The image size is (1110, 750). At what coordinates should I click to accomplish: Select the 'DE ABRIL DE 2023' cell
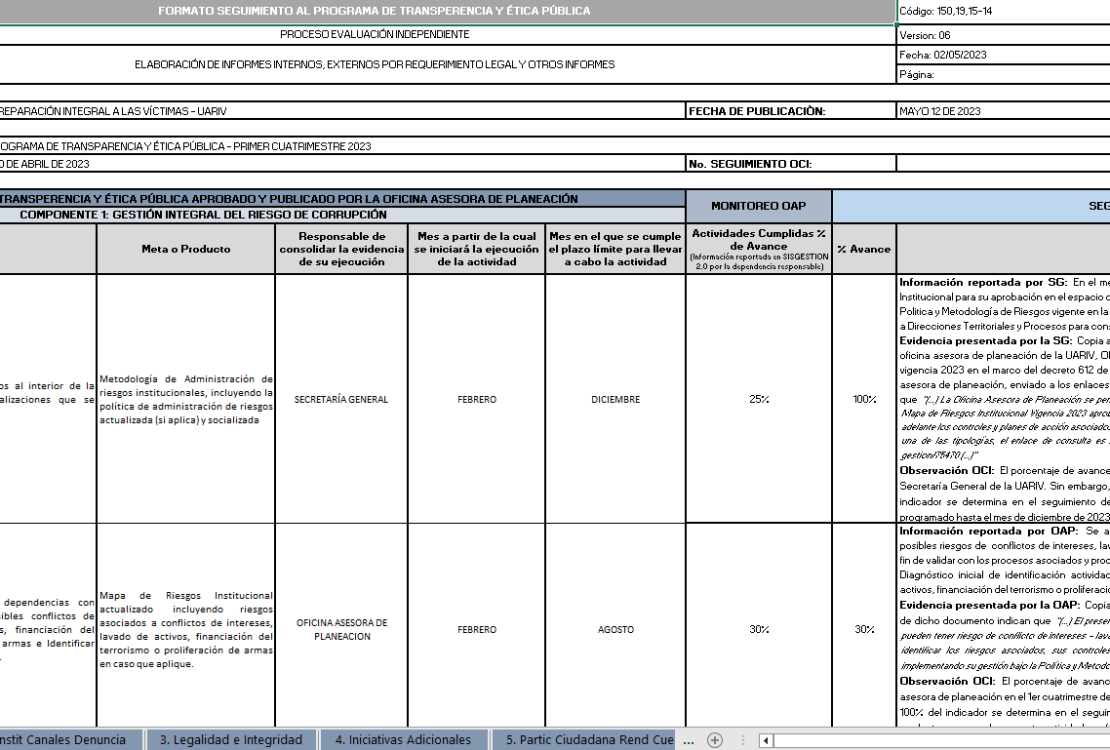(342, 164)
